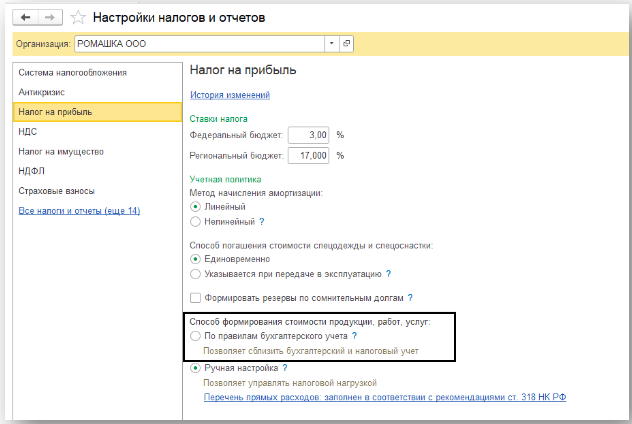Open organization card with the open button icon
The image size is (632, 424).
347,44
